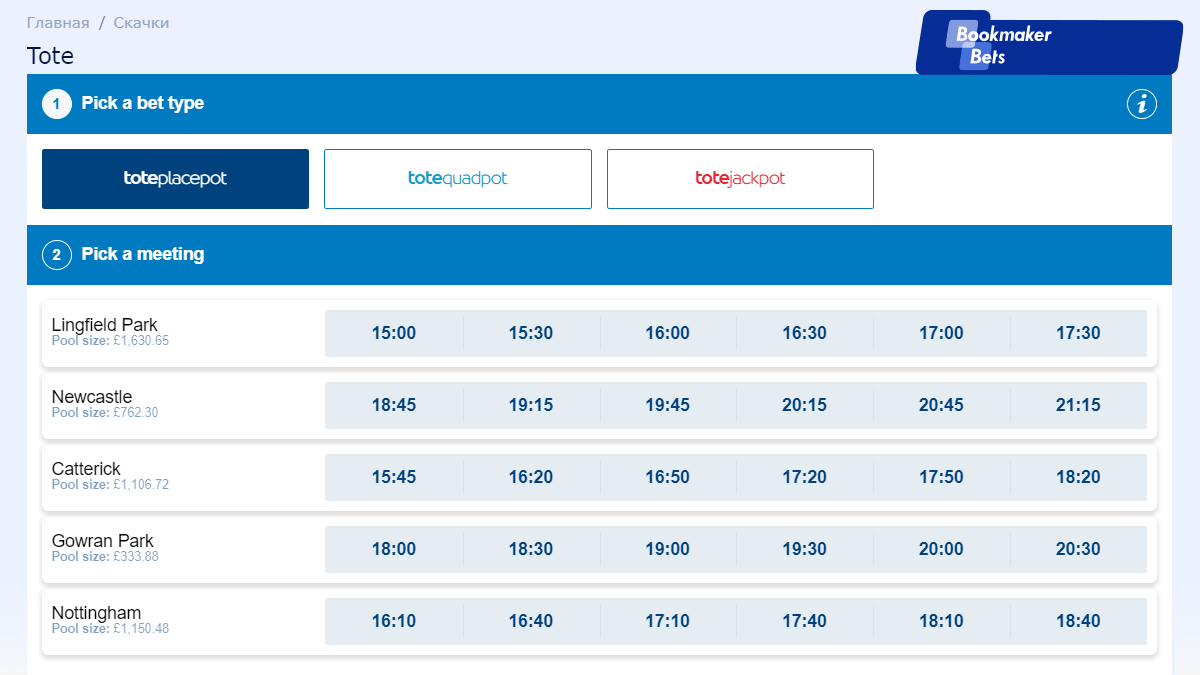Choose Catterick 18:20 race time
This screenshot has height=675, width=1200.
(x=1078, y=477)
